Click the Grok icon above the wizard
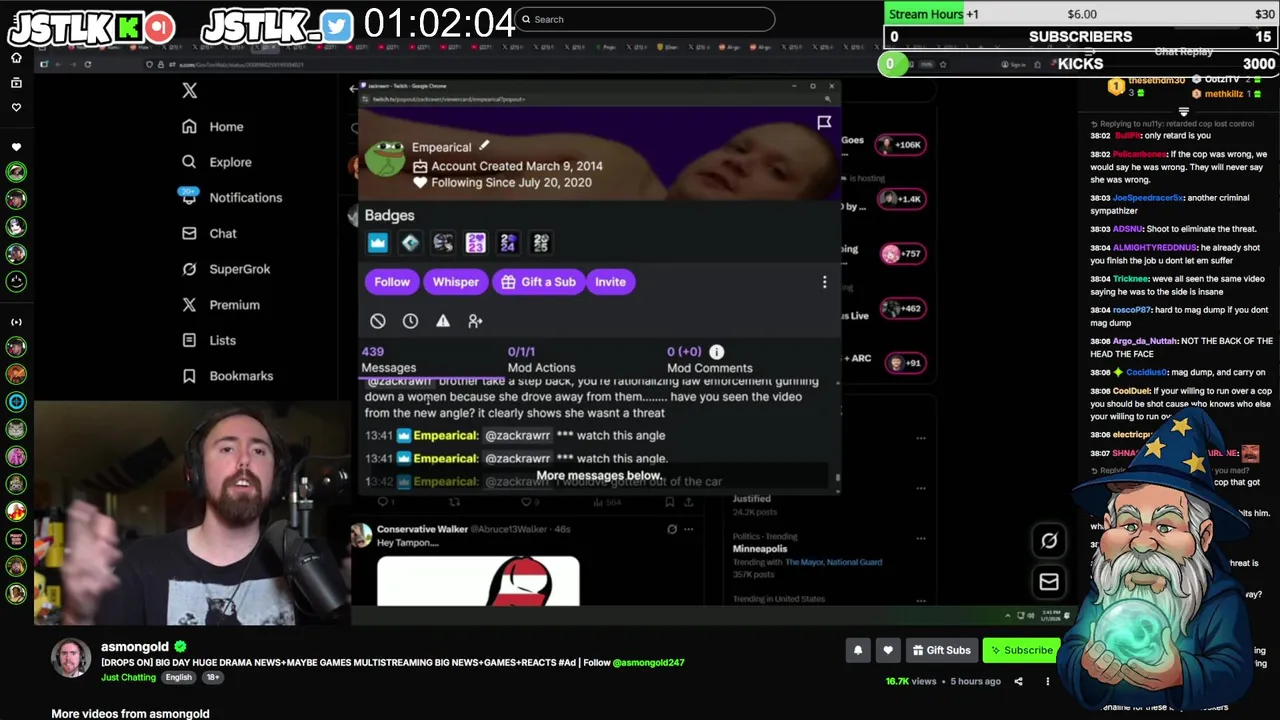The width and height of the screenshot is (1280, 720). click(x=1049, y=541)
